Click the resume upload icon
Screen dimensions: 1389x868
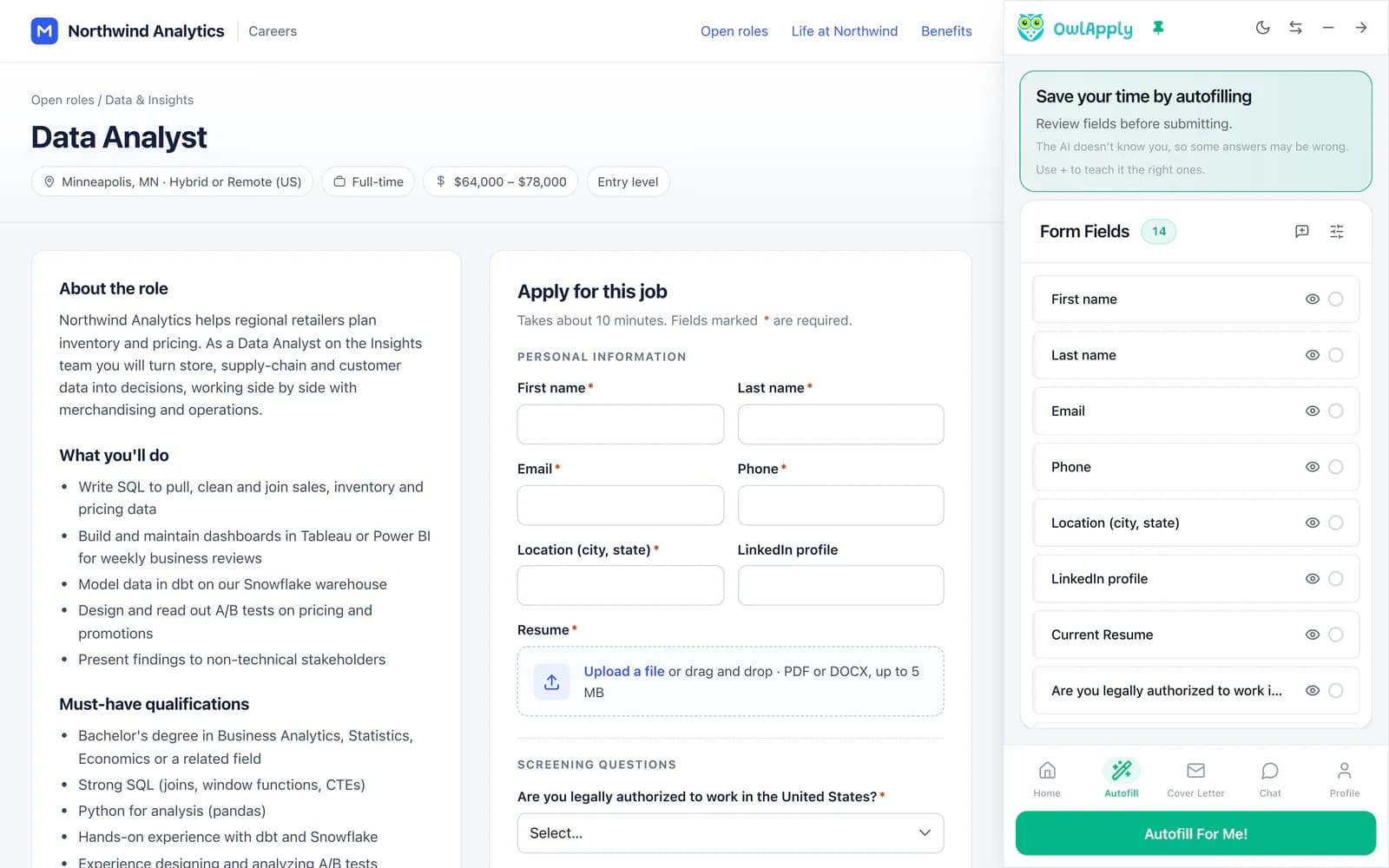coord(551,682)
